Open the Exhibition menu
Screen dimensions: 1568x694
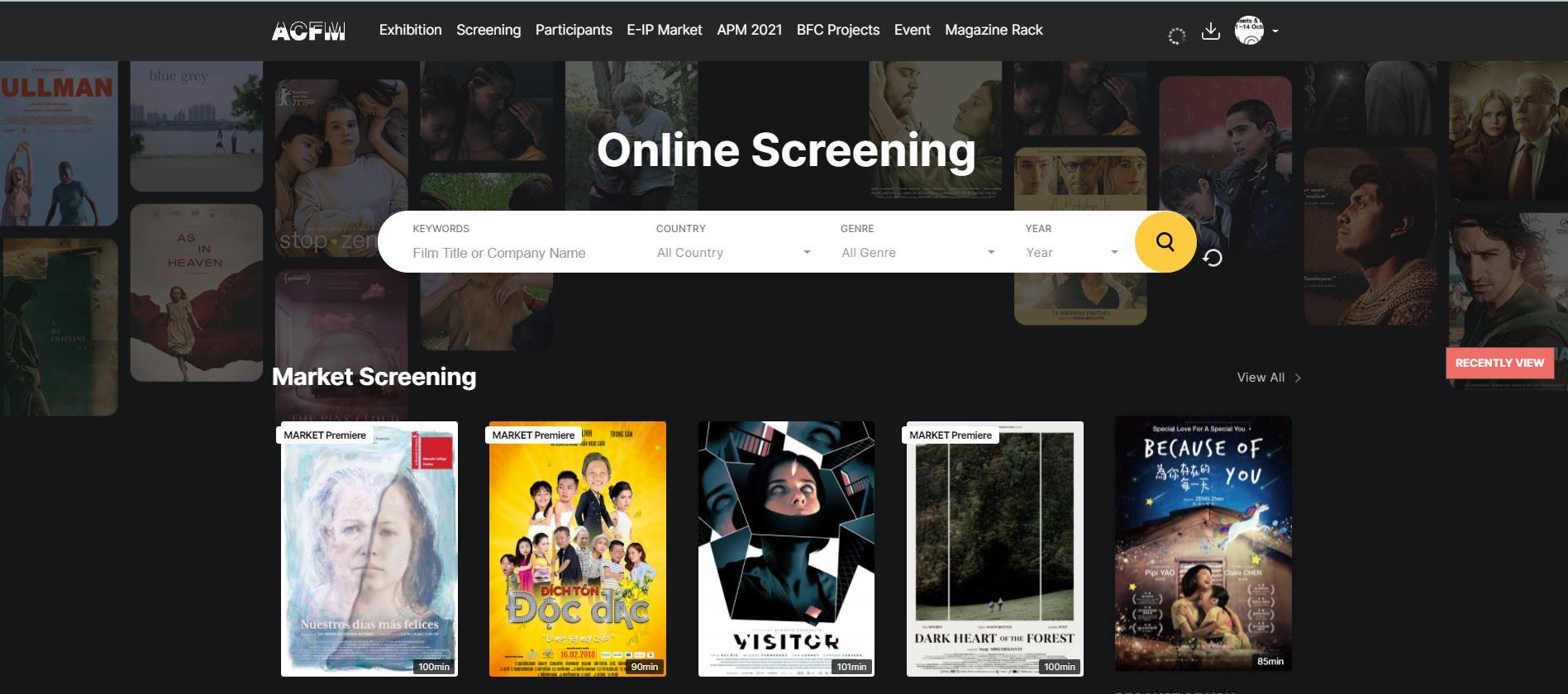[410, 30]
